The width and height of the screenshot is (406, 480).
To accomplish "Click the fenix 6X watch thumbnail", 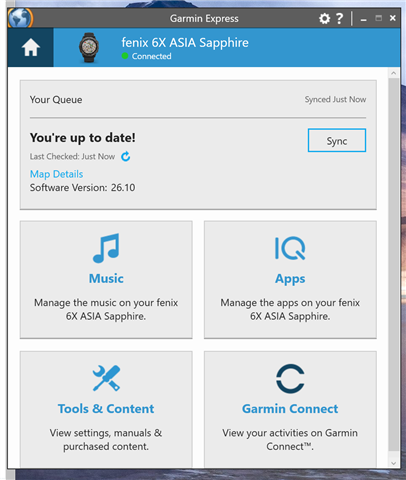I will coord(89,47).
